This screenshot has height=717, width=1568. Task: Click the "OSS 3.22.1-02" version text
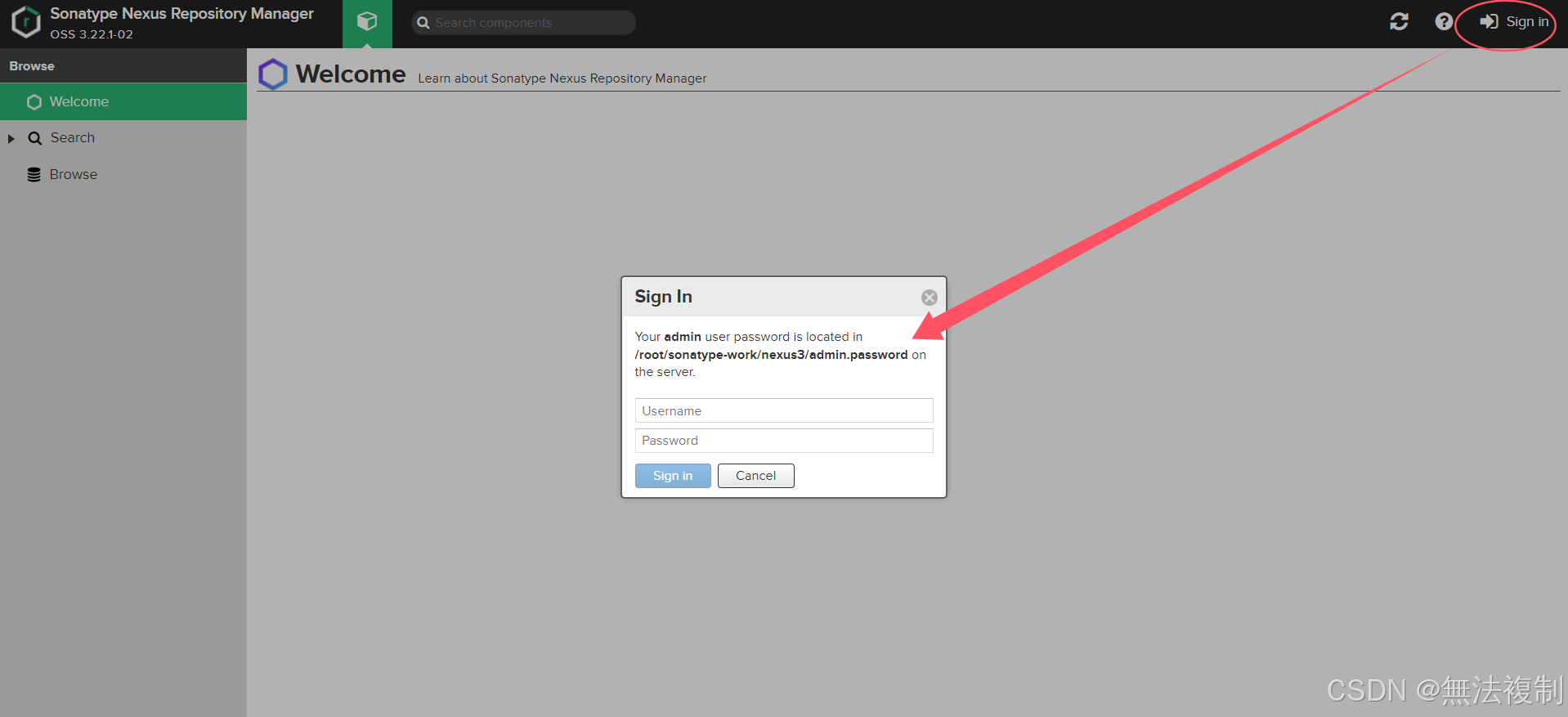tap(92, 34)
